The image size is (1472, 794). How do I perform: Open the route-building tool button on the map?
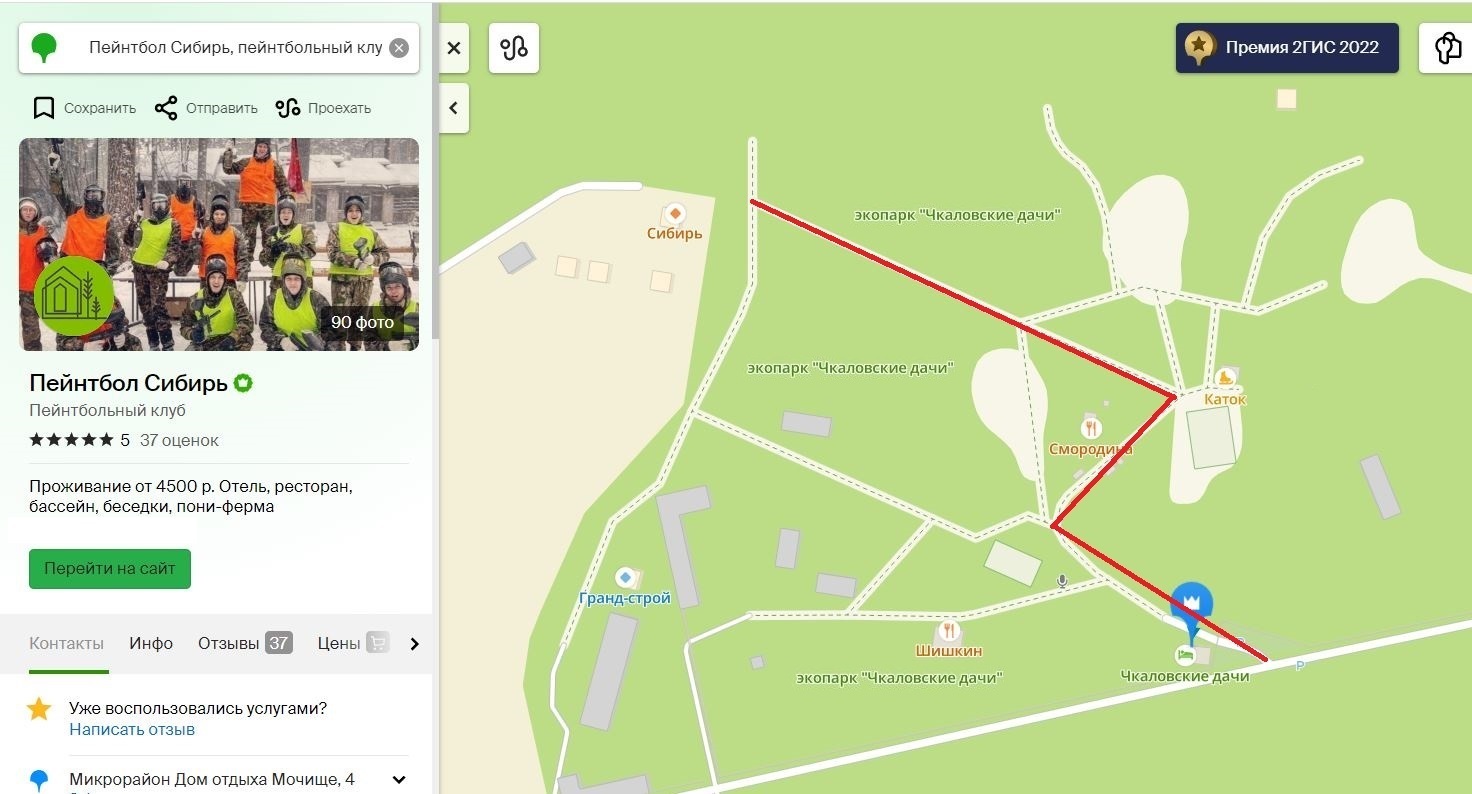(x=514, y=48)
